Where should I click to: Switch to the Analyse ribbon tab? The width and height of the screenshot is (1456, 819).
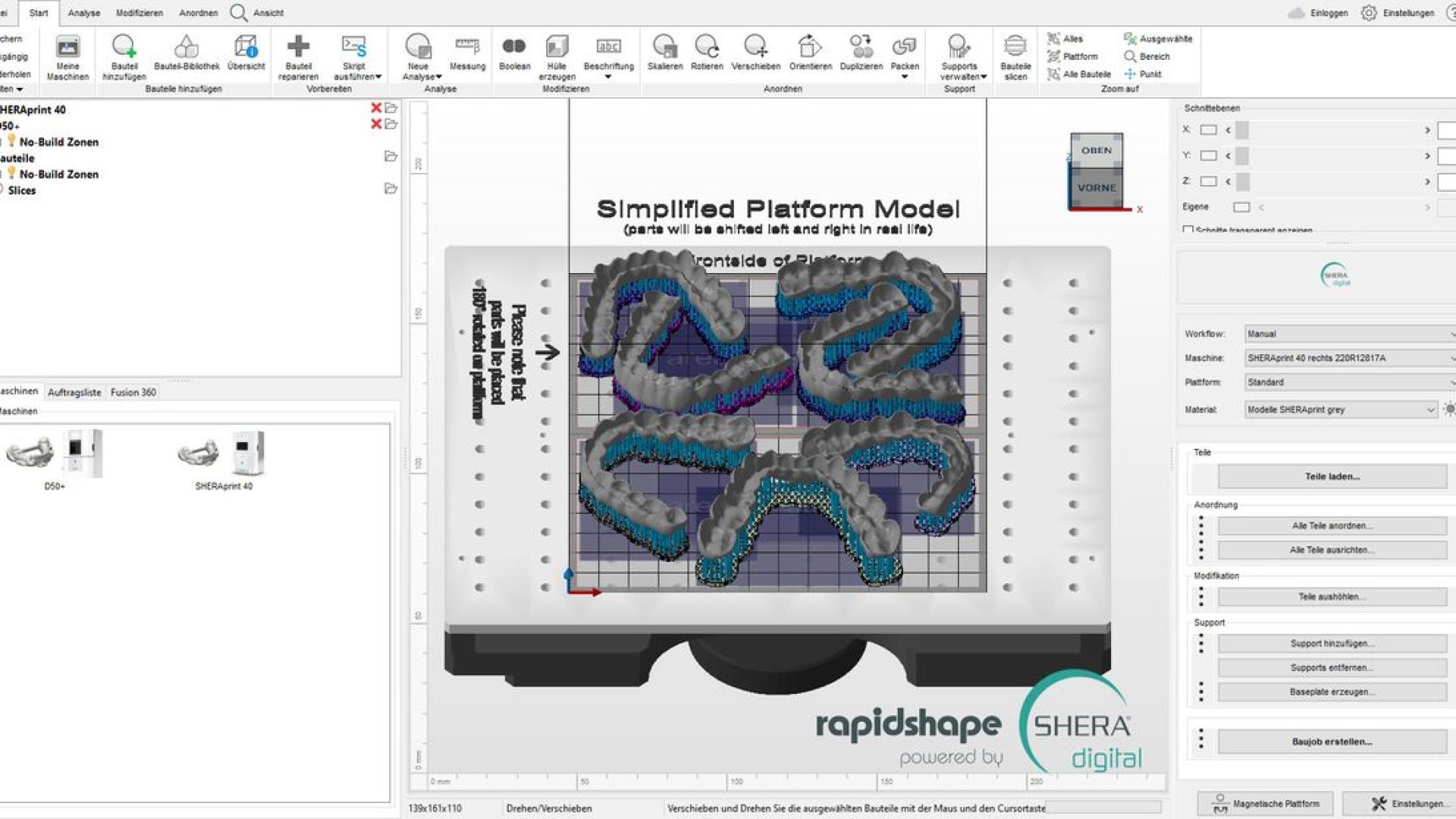(x=83, y=13)
